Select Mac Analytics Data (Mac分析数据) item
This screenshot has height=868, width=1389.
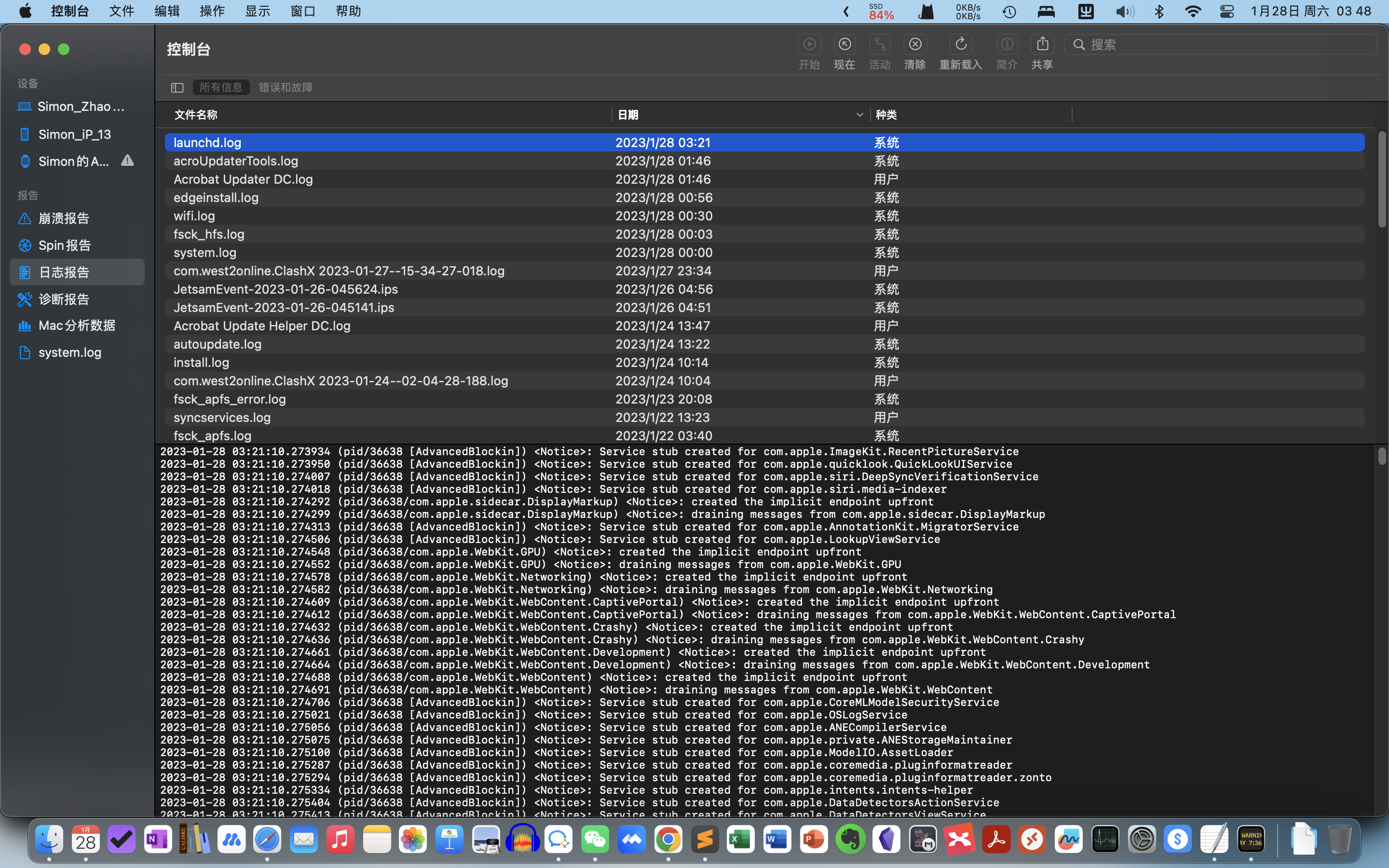[76, 325]
